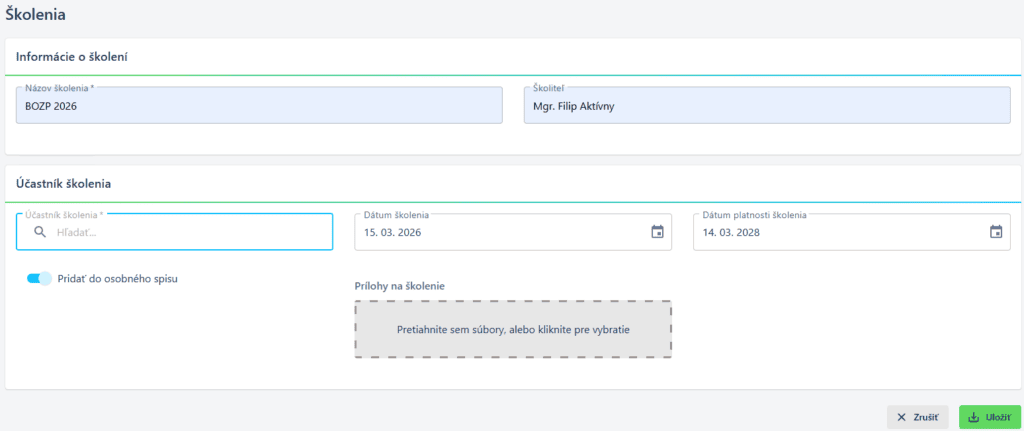This screenshot has width=1024, height=431.
Task: Focus the Názov školenia field
Action: click(x=260, y=105)
